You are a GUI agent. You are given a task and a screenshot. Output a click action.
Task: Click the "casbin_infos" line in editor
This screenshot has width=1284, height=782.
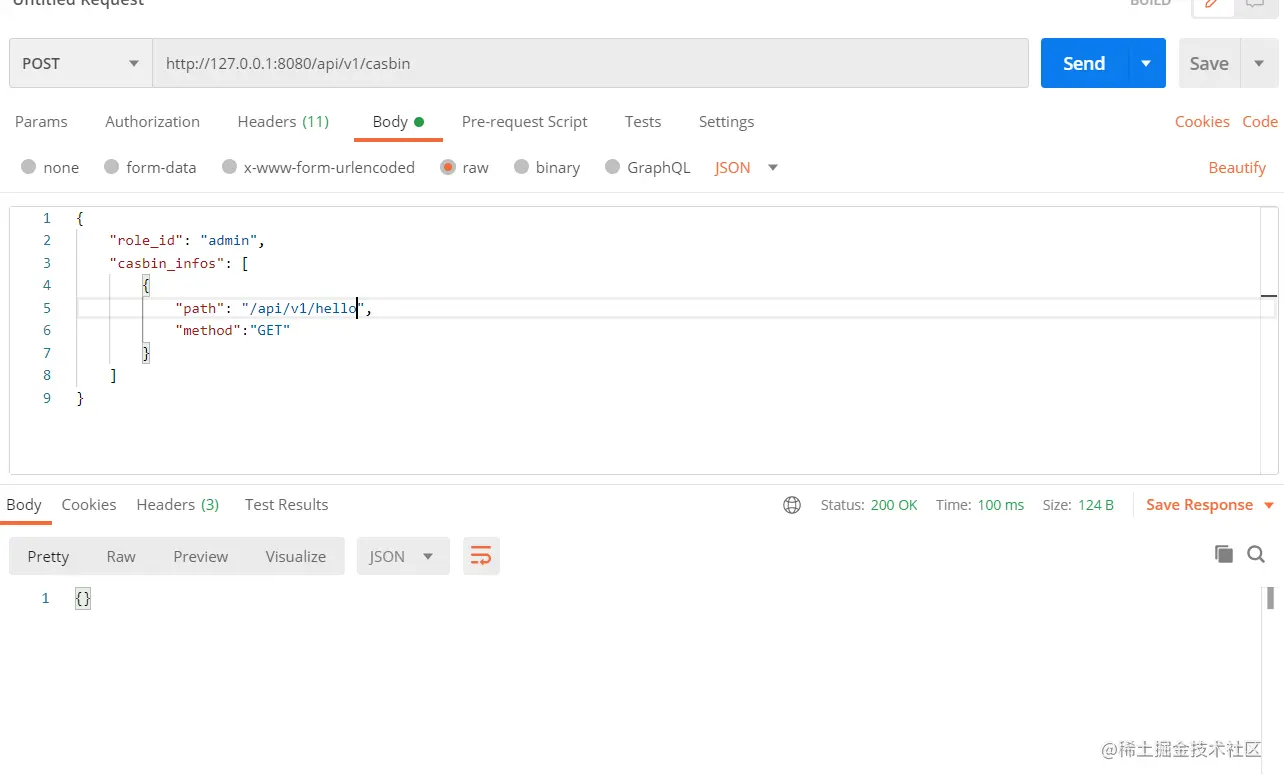[x=179, y=263]
